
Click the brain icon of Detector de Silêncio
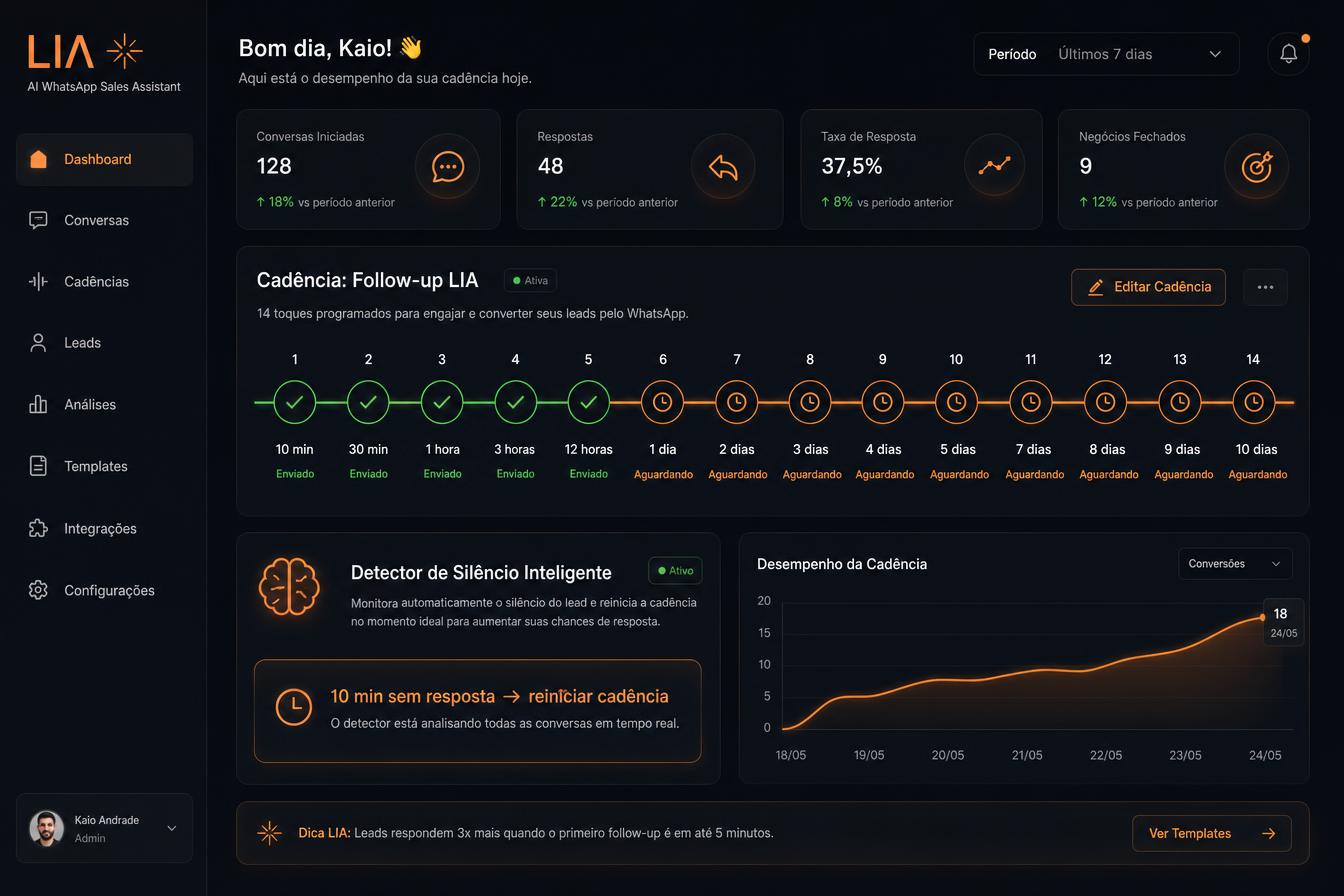(x=289, y=586)
